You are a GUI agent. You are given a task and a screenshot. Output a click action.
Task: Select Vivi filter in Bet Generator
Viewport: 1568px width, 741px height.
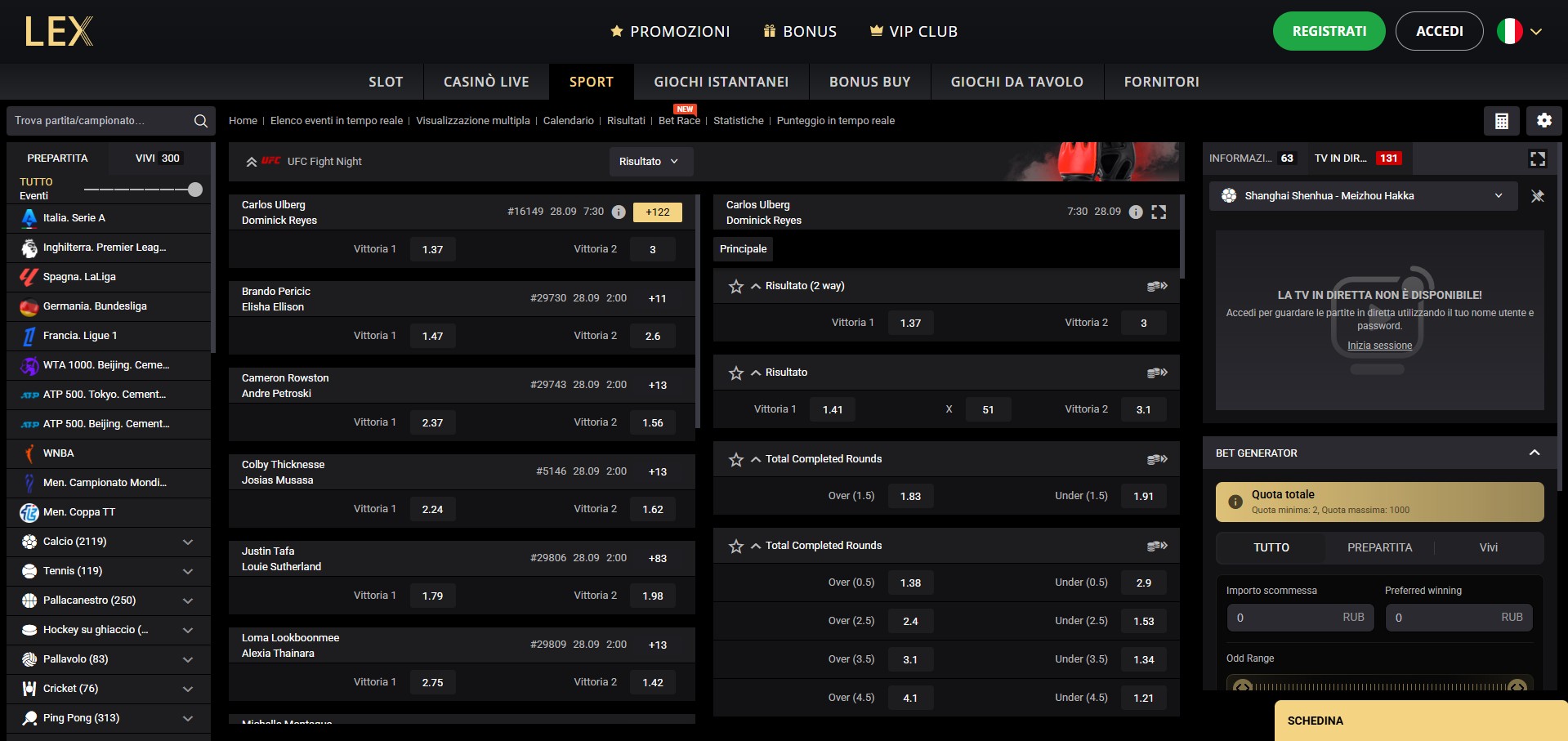pyautogui.click(x=1488, y=547)
